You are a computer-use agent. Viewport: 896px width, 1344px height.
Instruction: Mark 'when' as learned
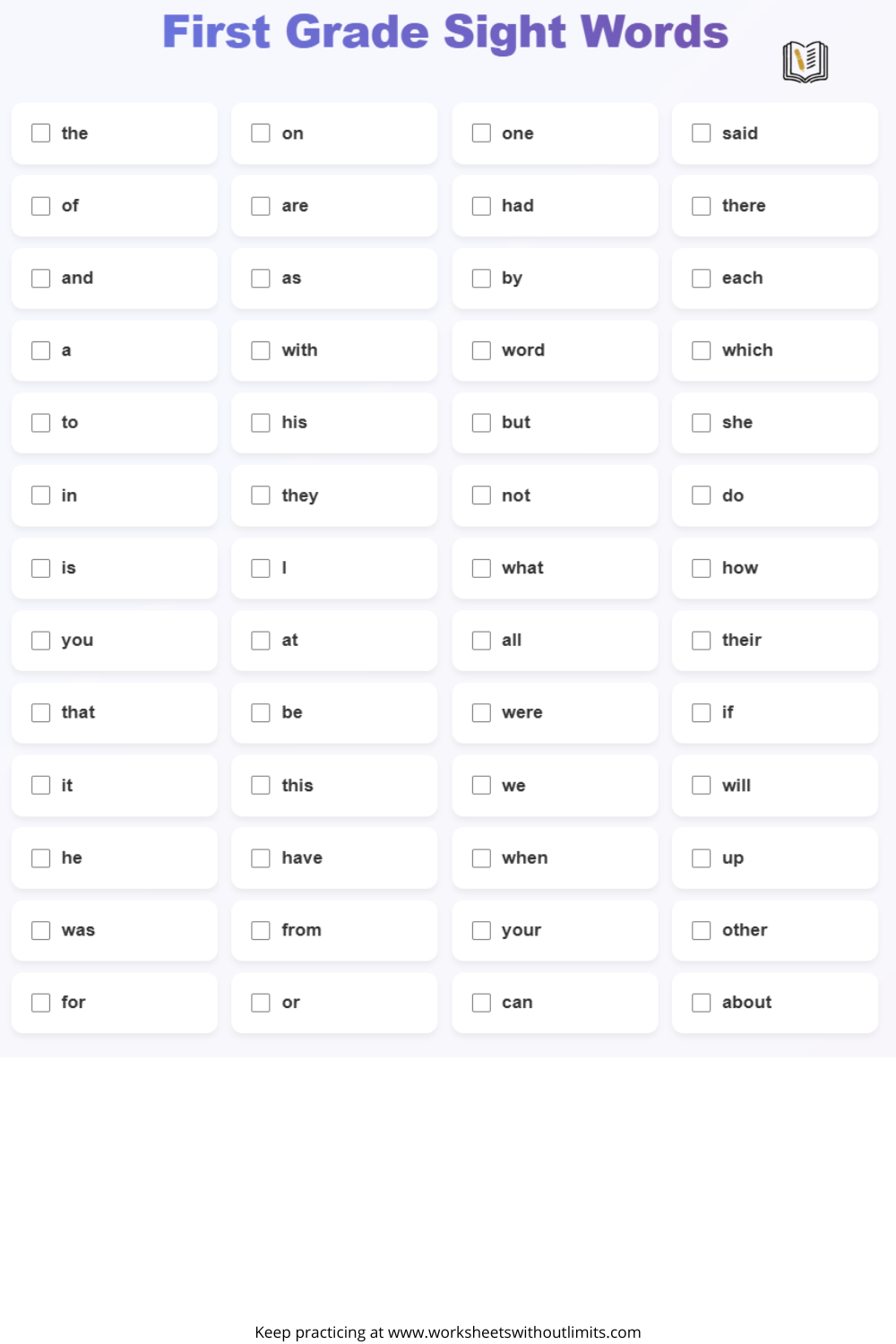481,857
